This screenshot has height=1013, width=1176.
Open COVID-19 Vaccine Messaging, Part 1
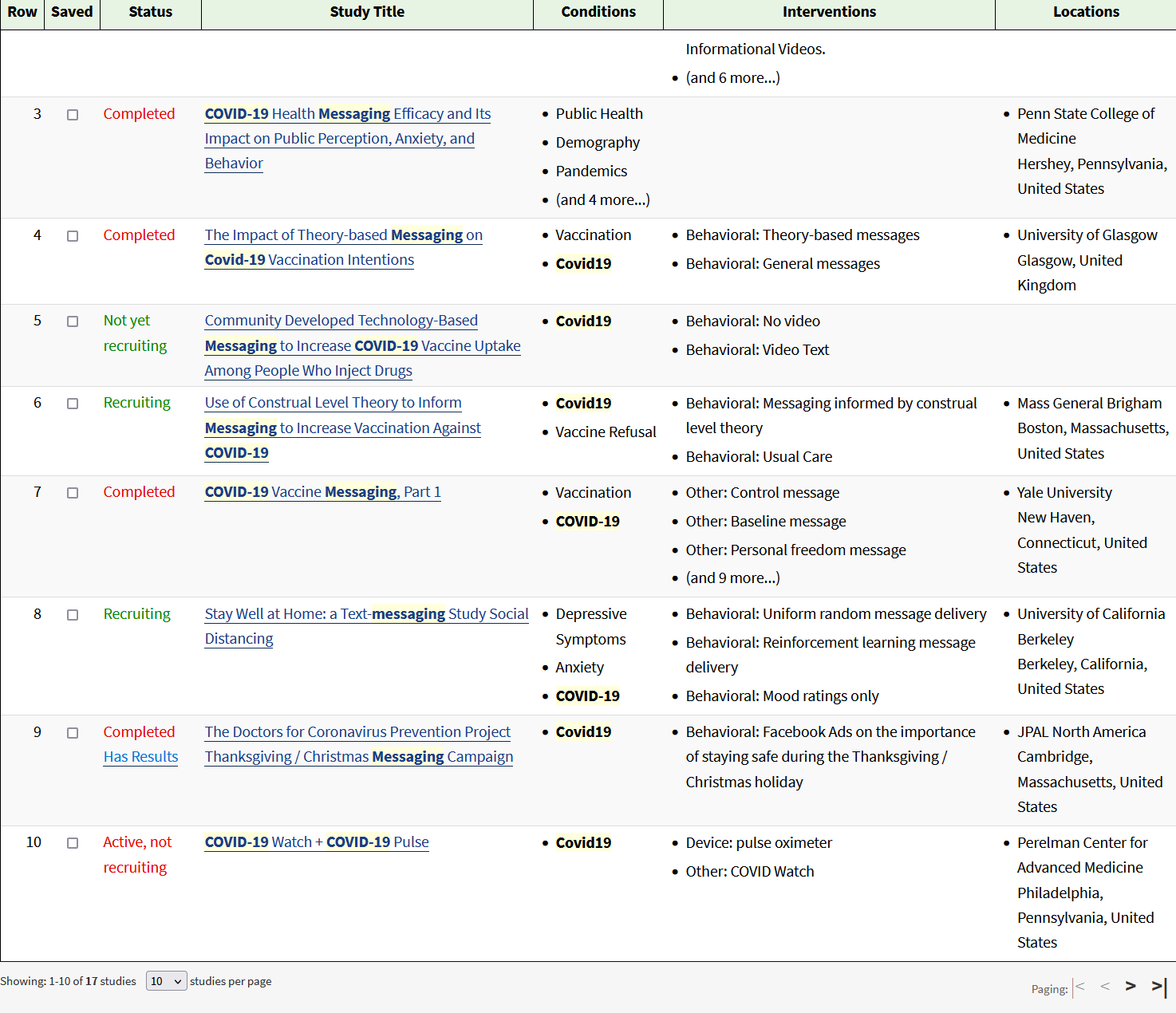(x=322, y=492)
